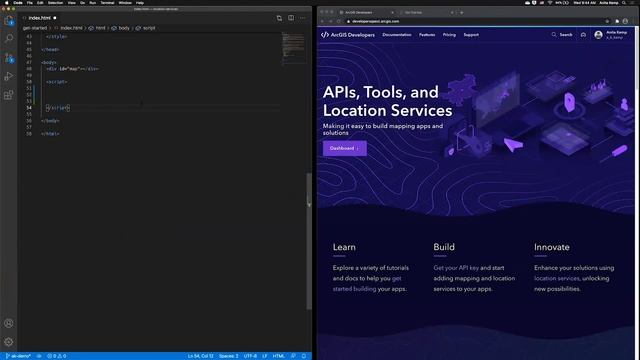Click Search in ArcGIS header

[x=562, y=35]
